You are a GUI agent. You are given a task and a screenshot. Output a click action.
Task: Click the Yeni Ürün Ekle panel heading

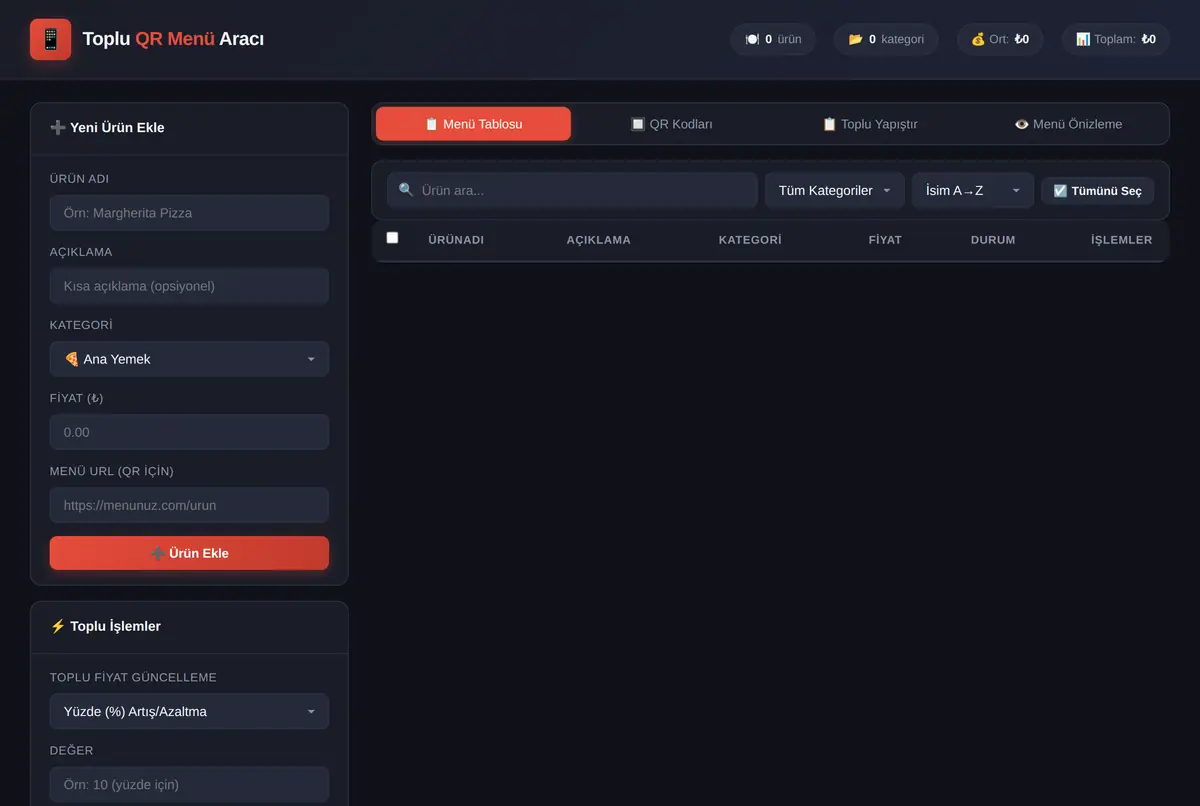pyautogui.click(x=107, y=128)
